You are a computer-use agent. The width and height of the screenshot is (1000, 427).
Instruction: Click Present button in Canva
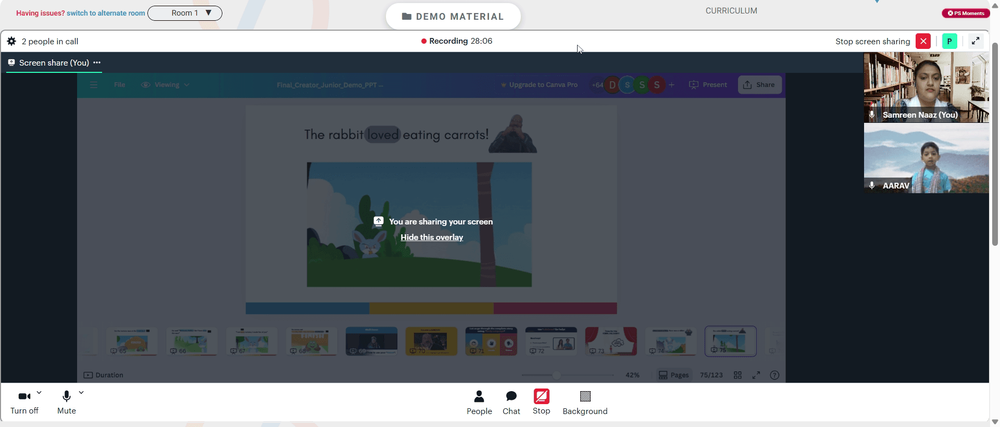[x=708, y=85]
